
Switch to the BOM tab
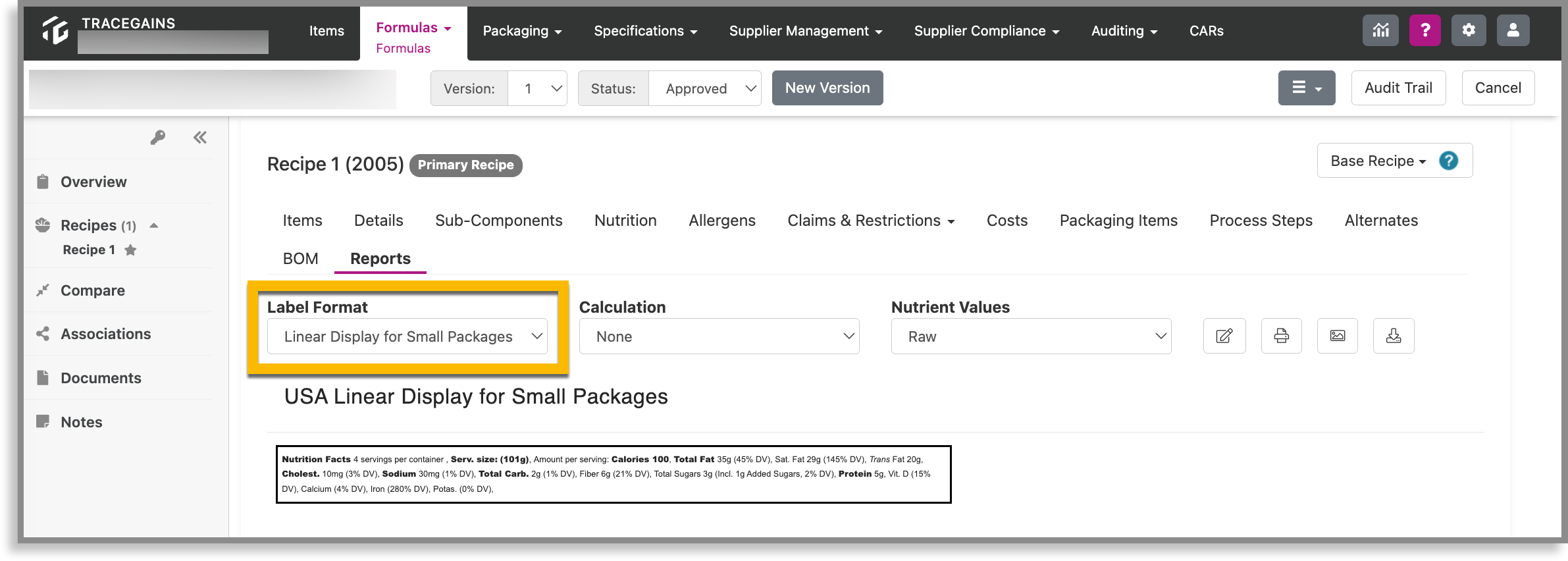pyautogui.click(x=300, y=259)
